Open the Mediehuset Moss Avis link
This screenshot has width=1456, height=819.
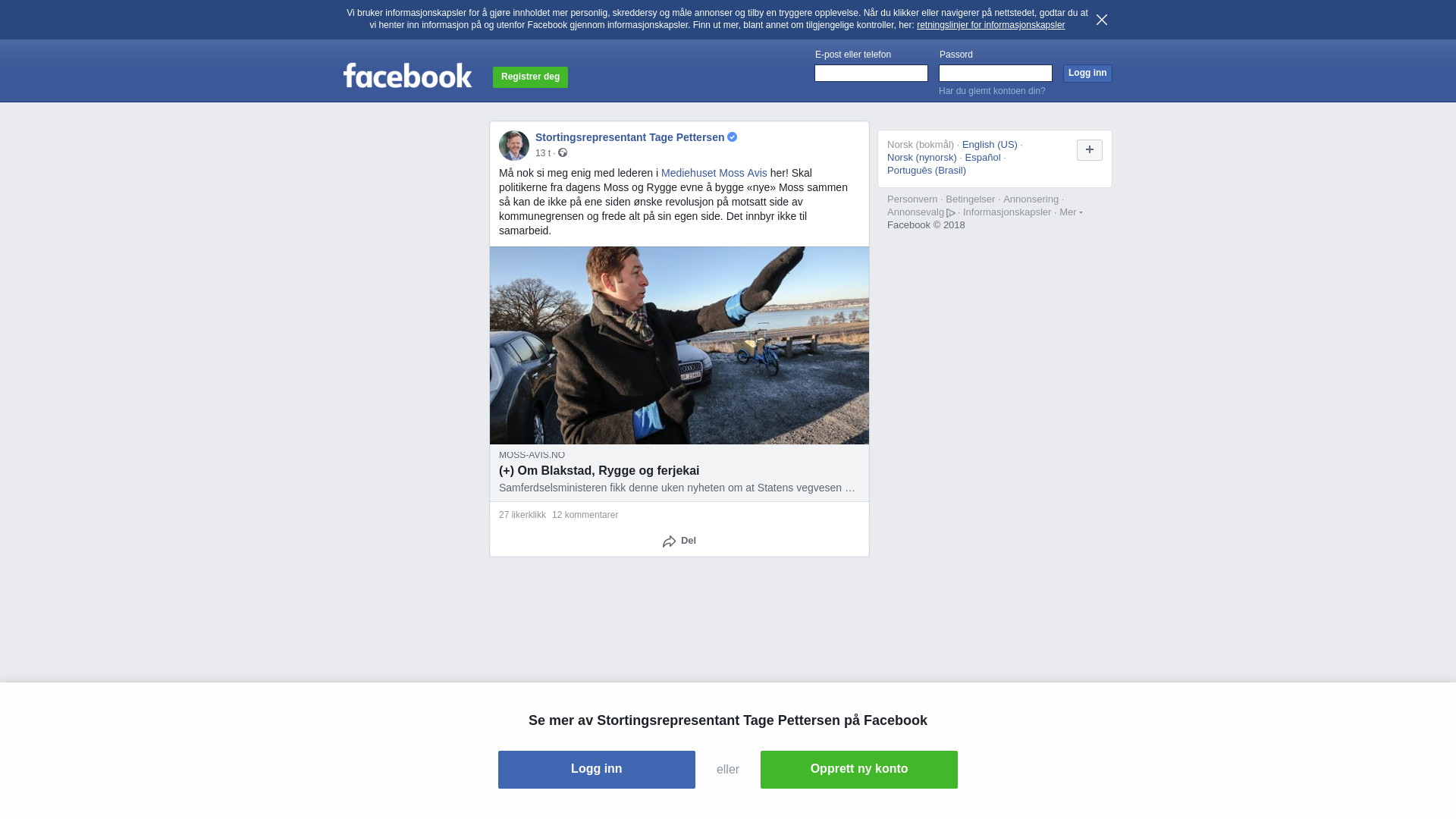point(714,173)
